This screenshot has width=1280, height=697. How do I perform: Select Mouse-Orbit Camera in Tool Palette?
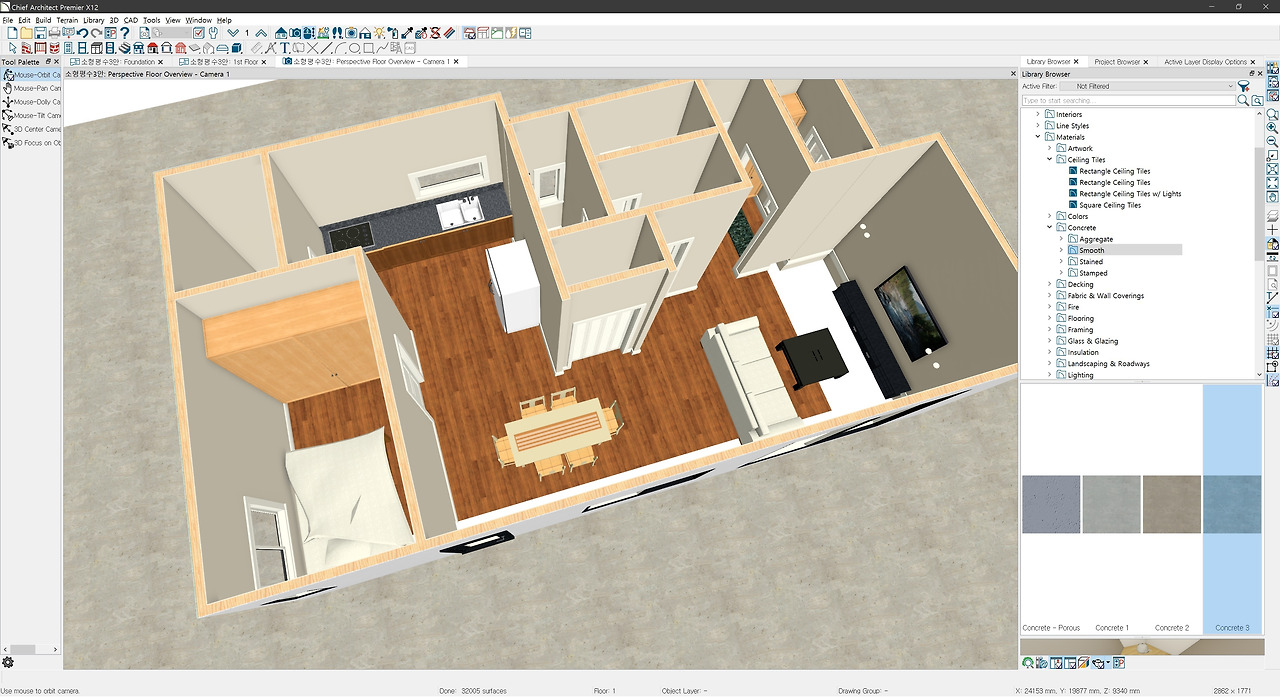point(31,75)
